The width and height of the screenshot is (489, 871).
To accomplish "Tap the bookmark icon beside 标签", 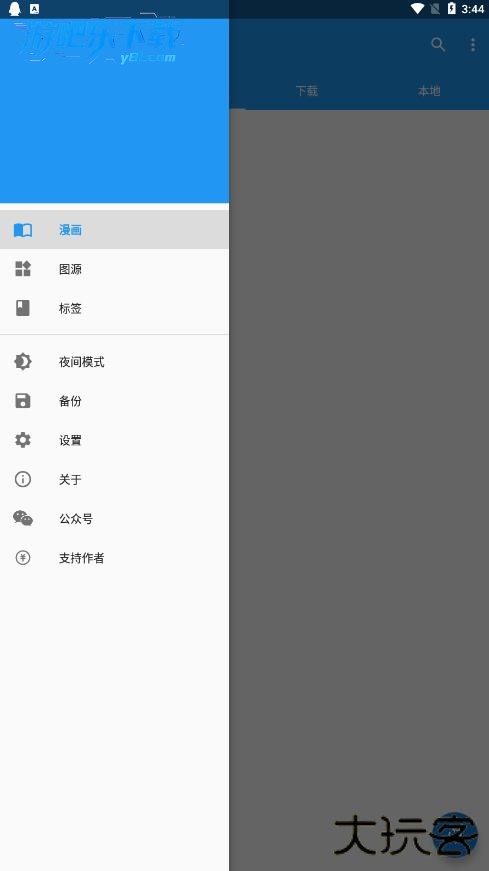I will pyautogui.click(x=23, y=308).
